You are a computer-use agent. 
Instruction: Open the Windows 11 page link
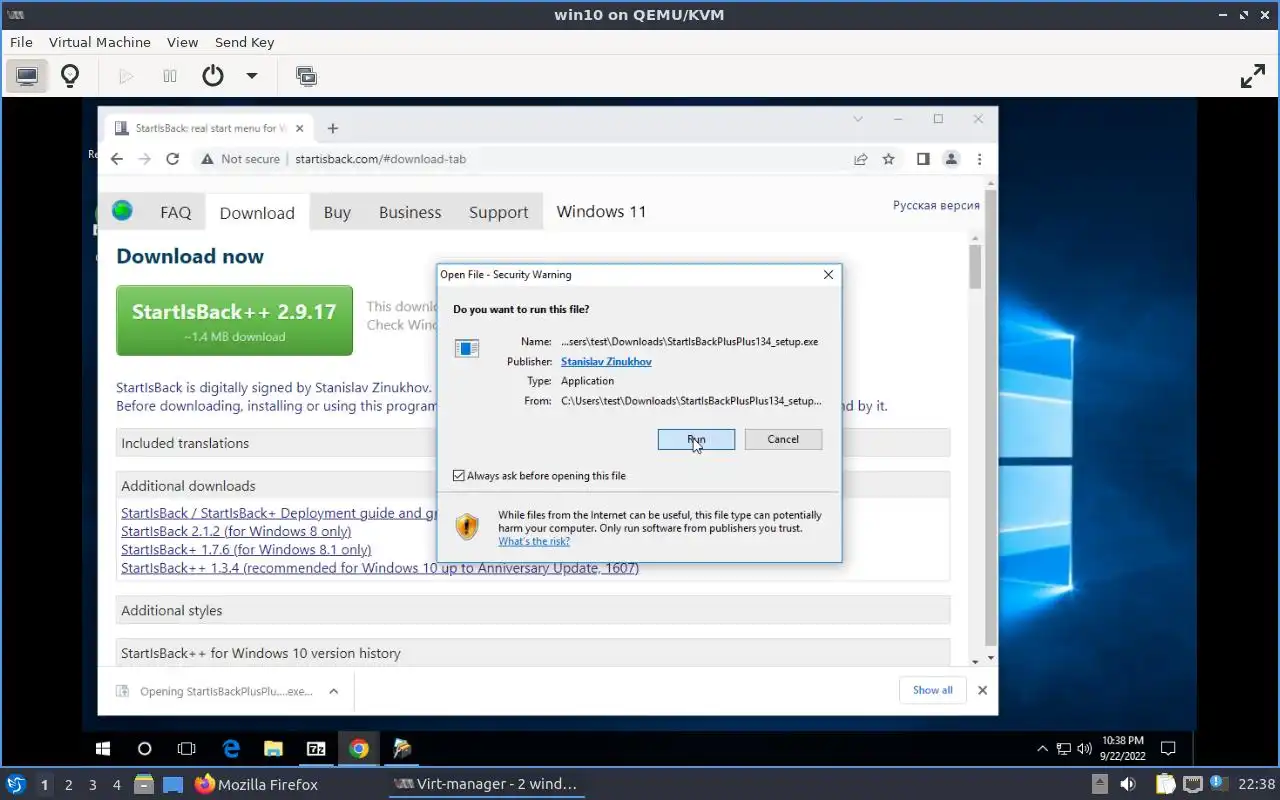601,211
